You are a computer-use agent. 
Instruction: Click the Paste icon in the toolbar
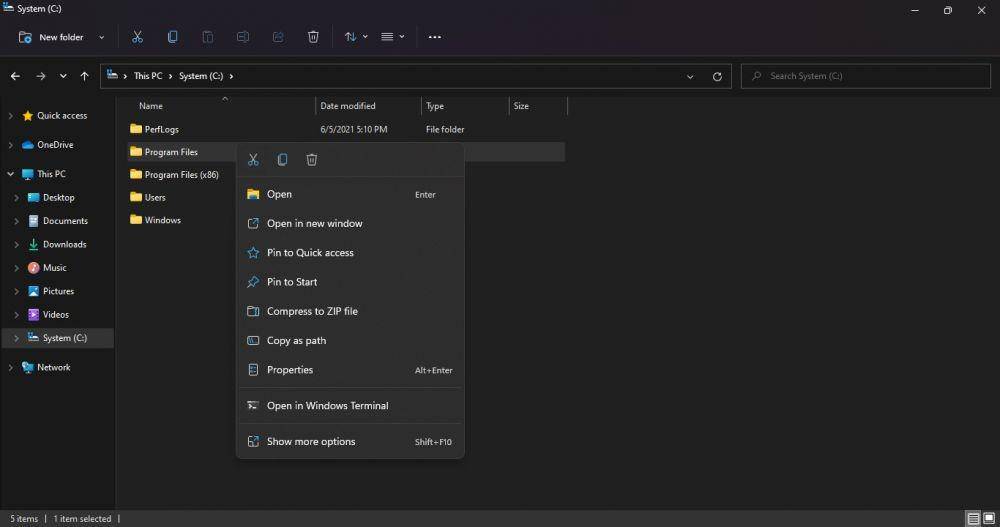[208, 37]
